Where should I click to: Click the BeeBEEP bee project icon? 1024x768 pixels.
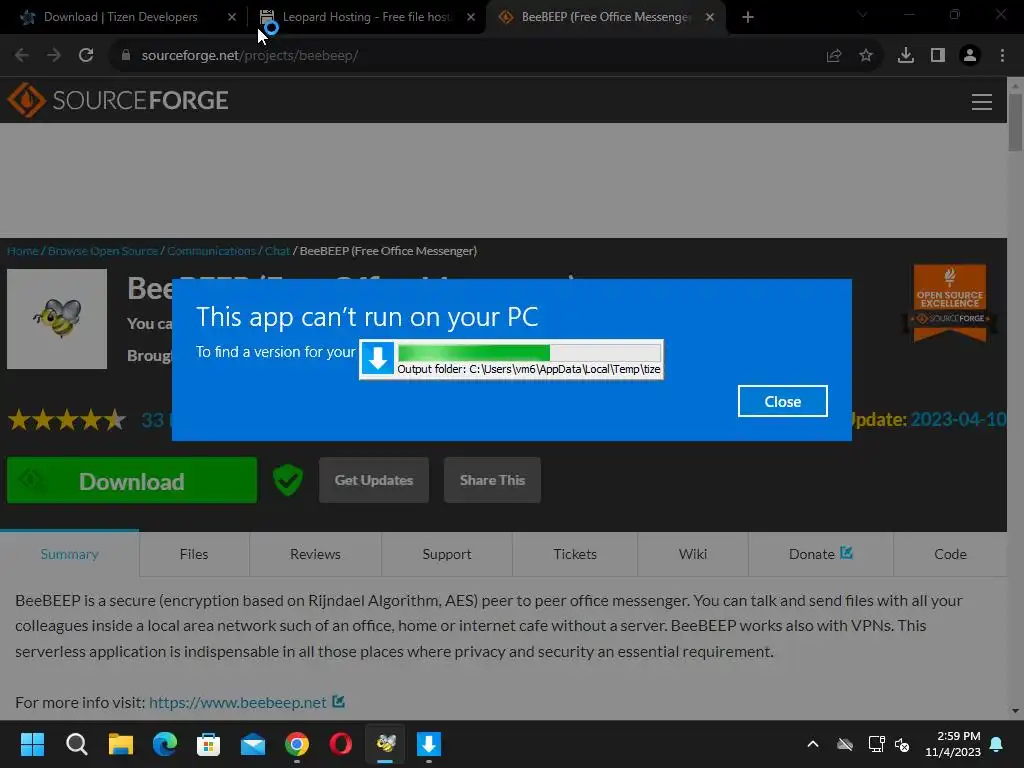point(57,319)
